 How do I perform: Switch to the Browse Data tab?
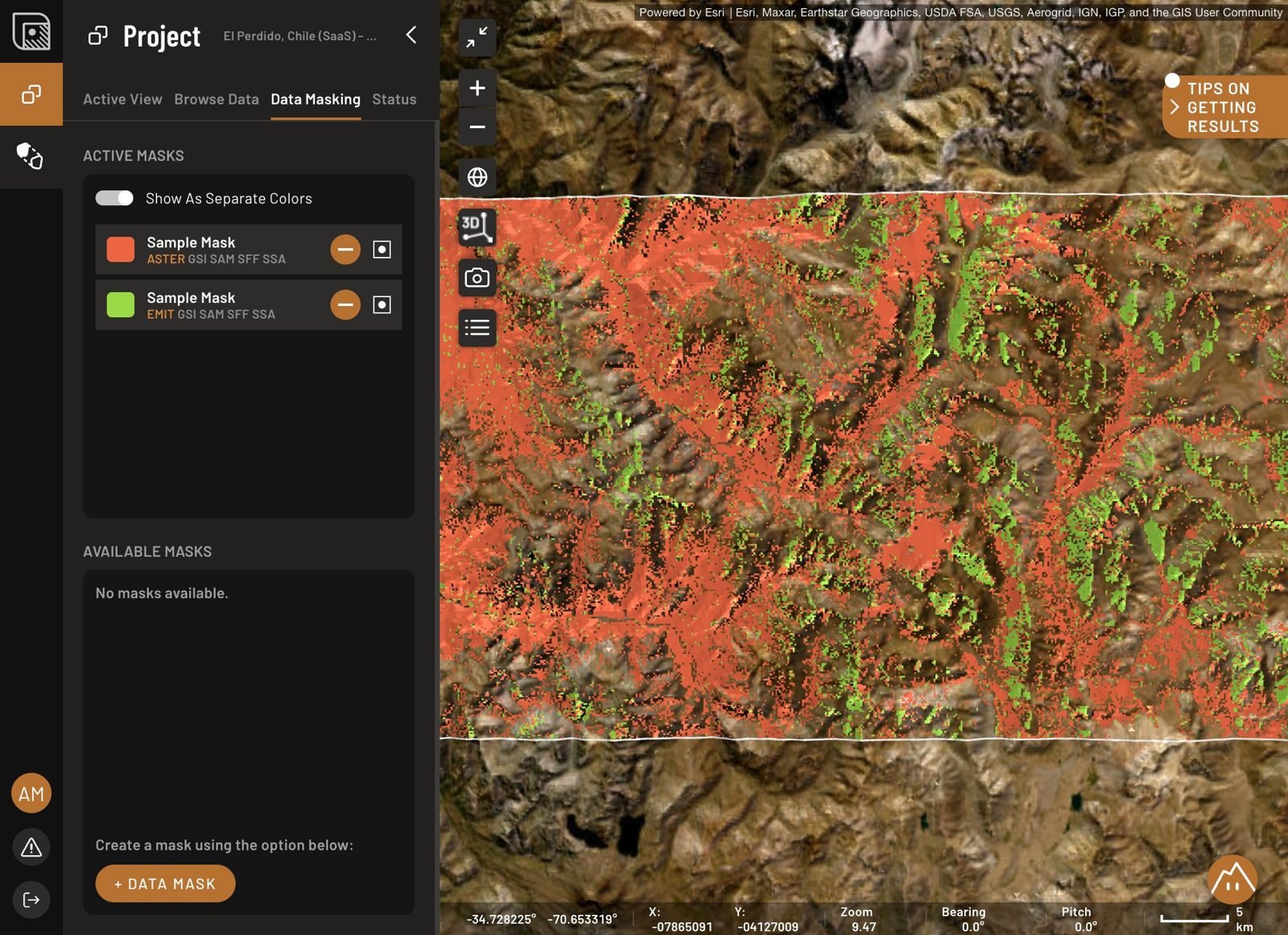click(x=217, y=99)
